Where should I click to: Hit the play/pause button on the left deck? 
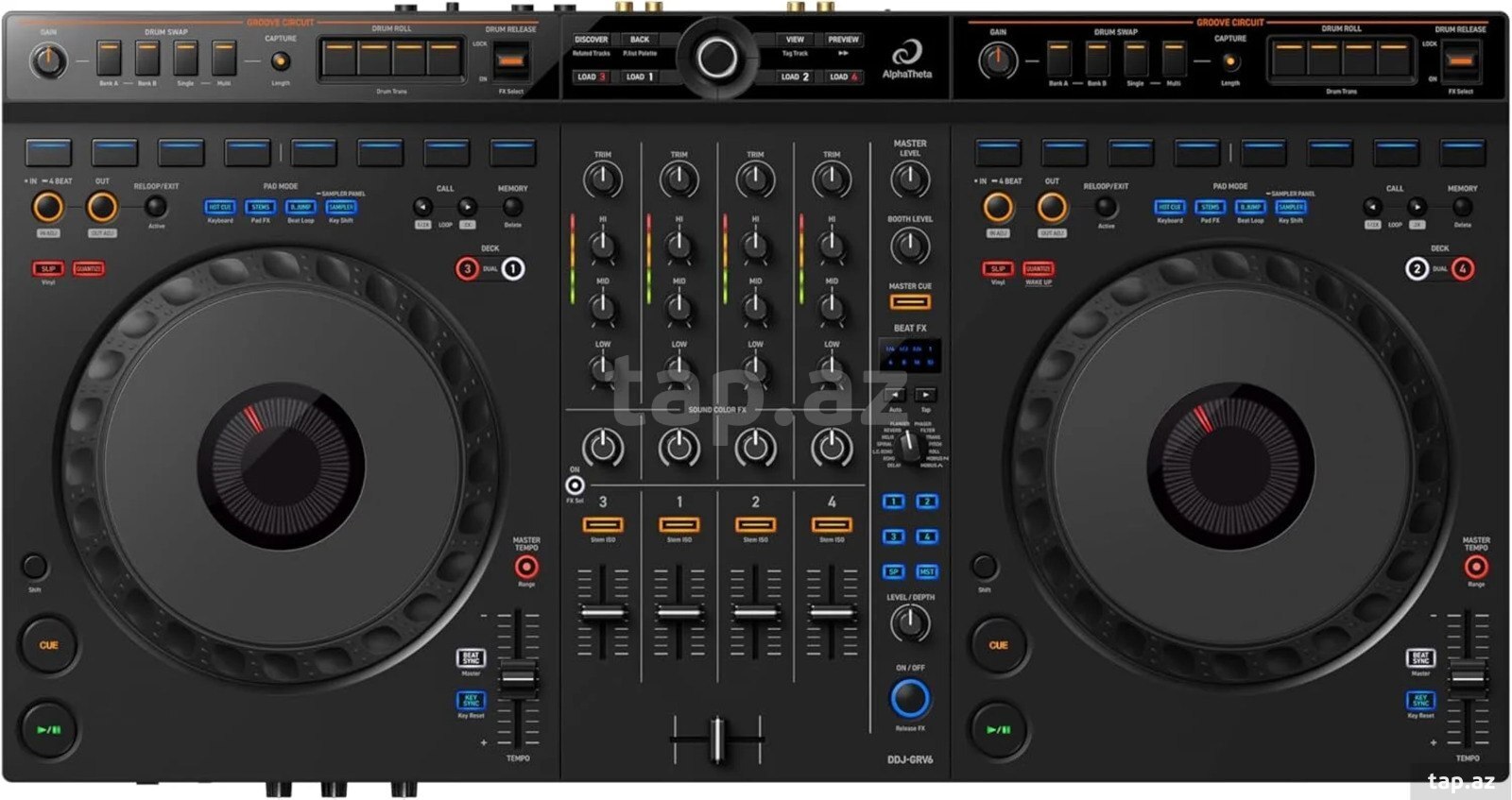point(48,729)
